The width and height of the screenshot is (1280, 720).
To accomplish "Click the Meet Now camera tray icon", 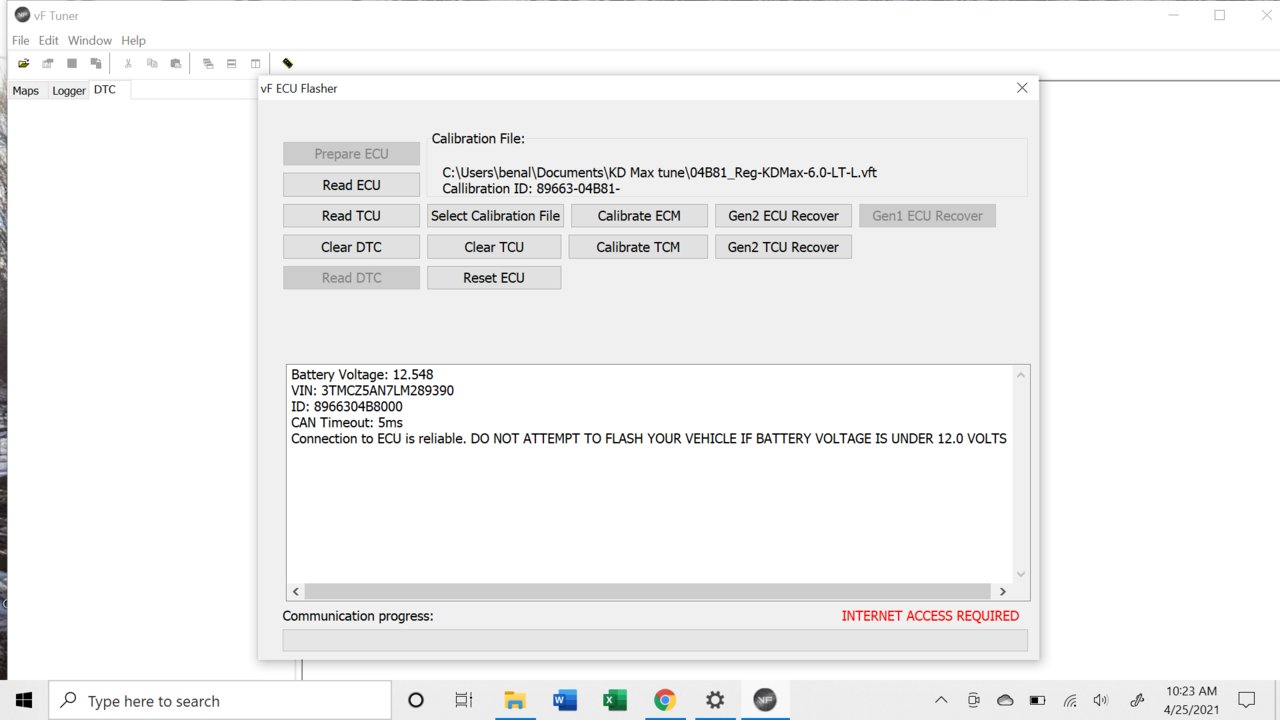I will coord(974,700).
